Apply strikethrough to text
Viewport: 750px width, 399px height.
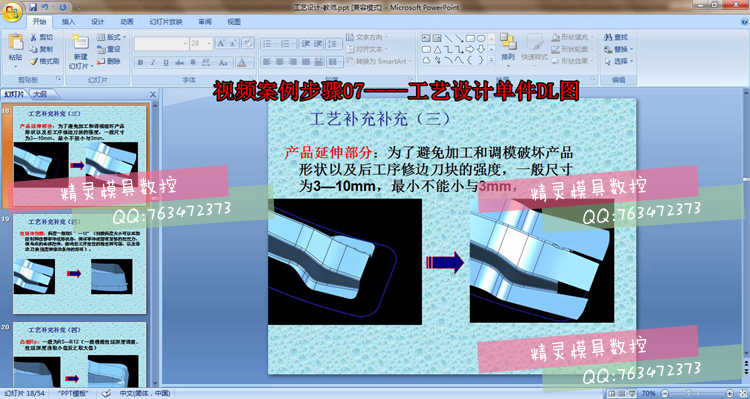pyautogui.click(x=179, y=62)
